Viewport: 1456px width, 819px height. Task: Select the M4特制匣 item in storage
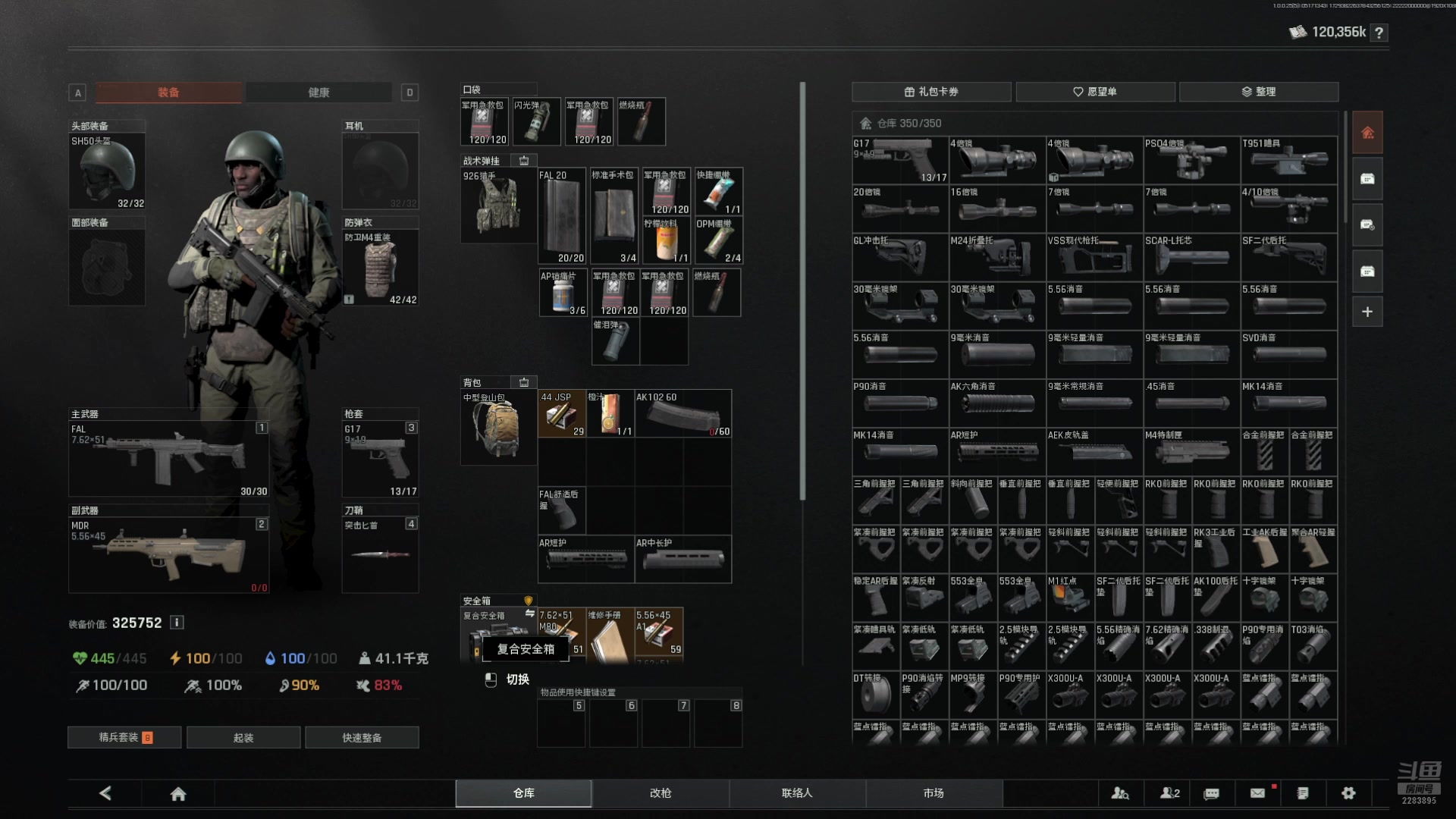tap(1191, 451)
